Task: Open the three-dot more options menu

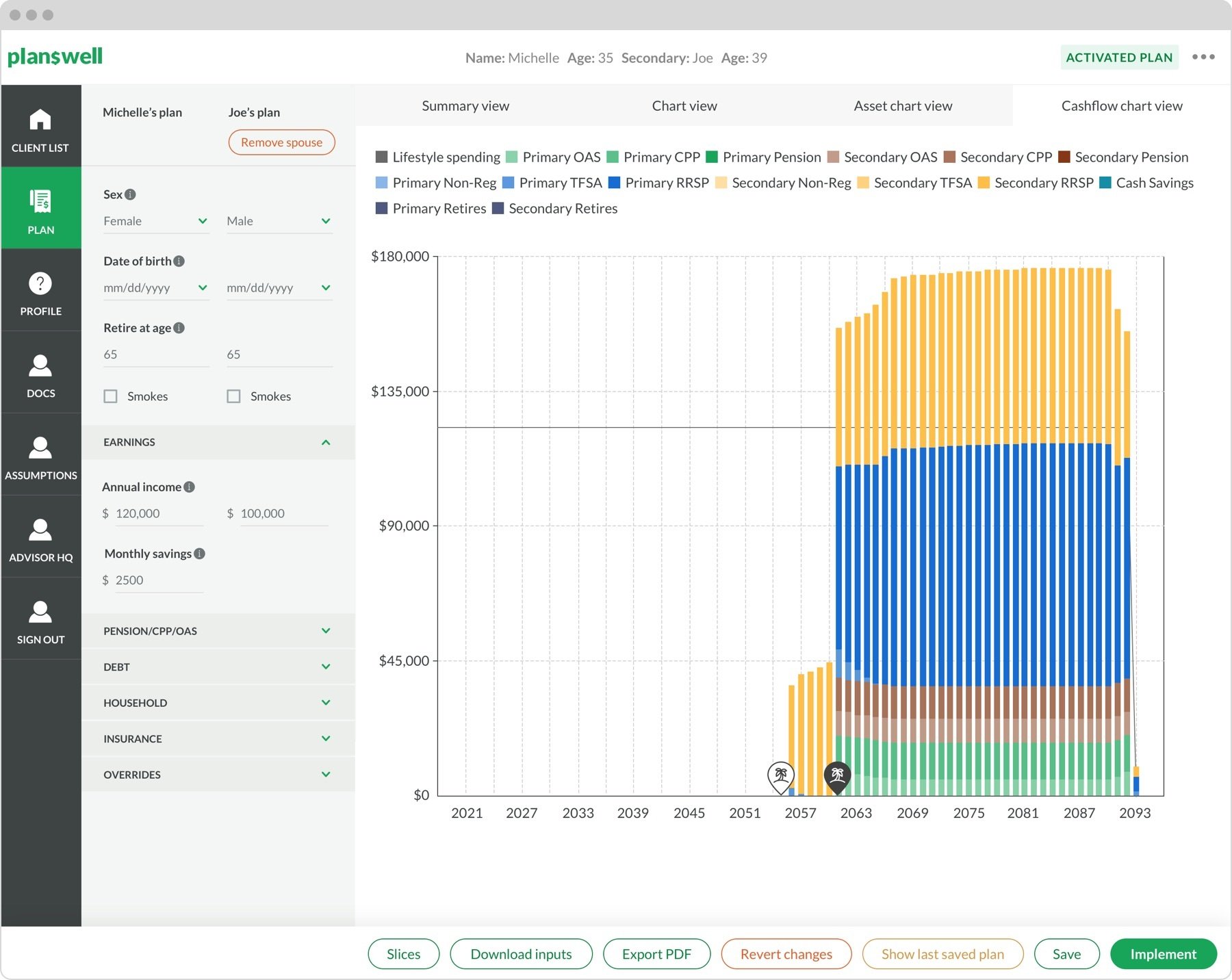Action: 1203,57
